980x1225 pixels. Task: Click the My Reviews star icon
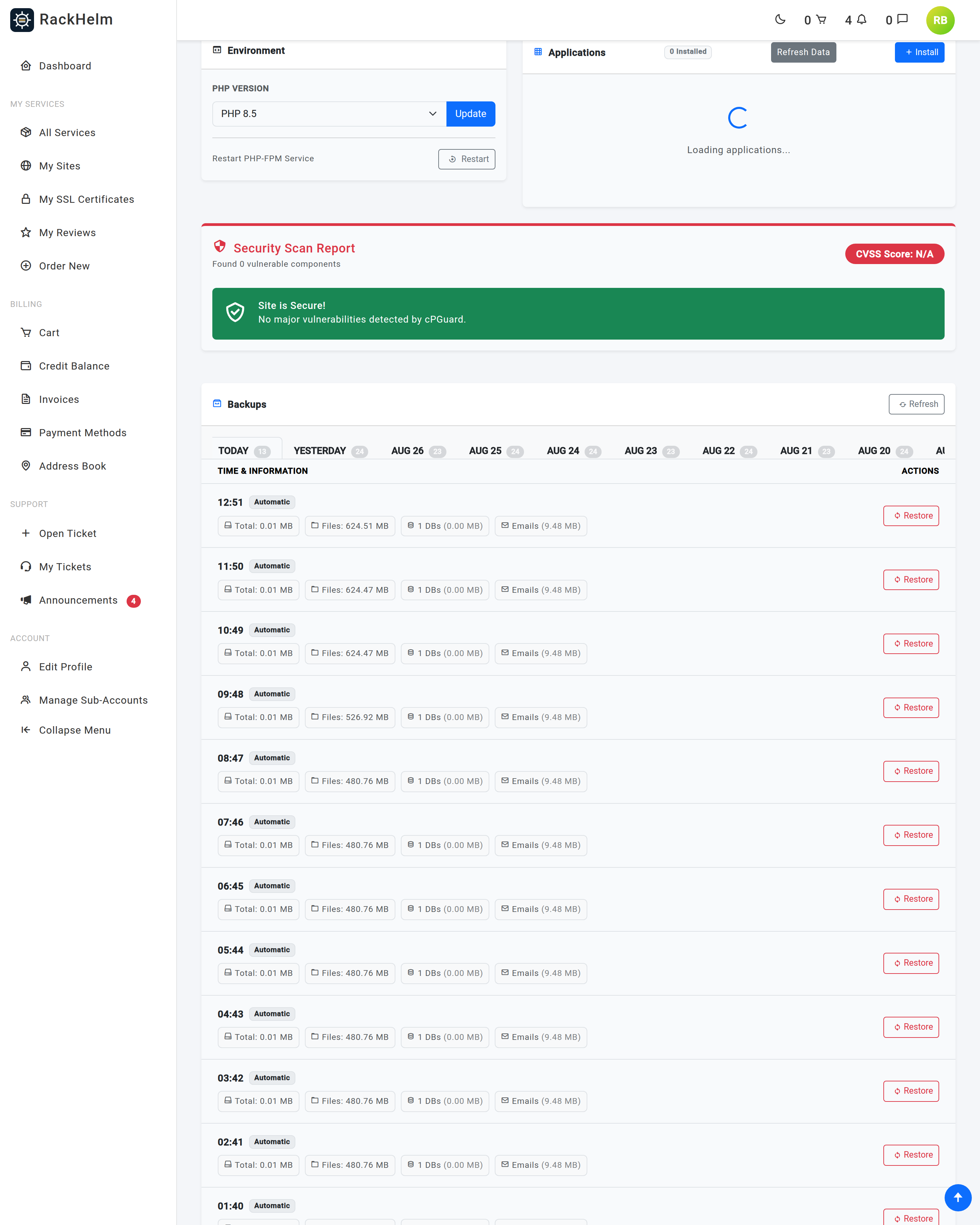[x=26, y=232]
